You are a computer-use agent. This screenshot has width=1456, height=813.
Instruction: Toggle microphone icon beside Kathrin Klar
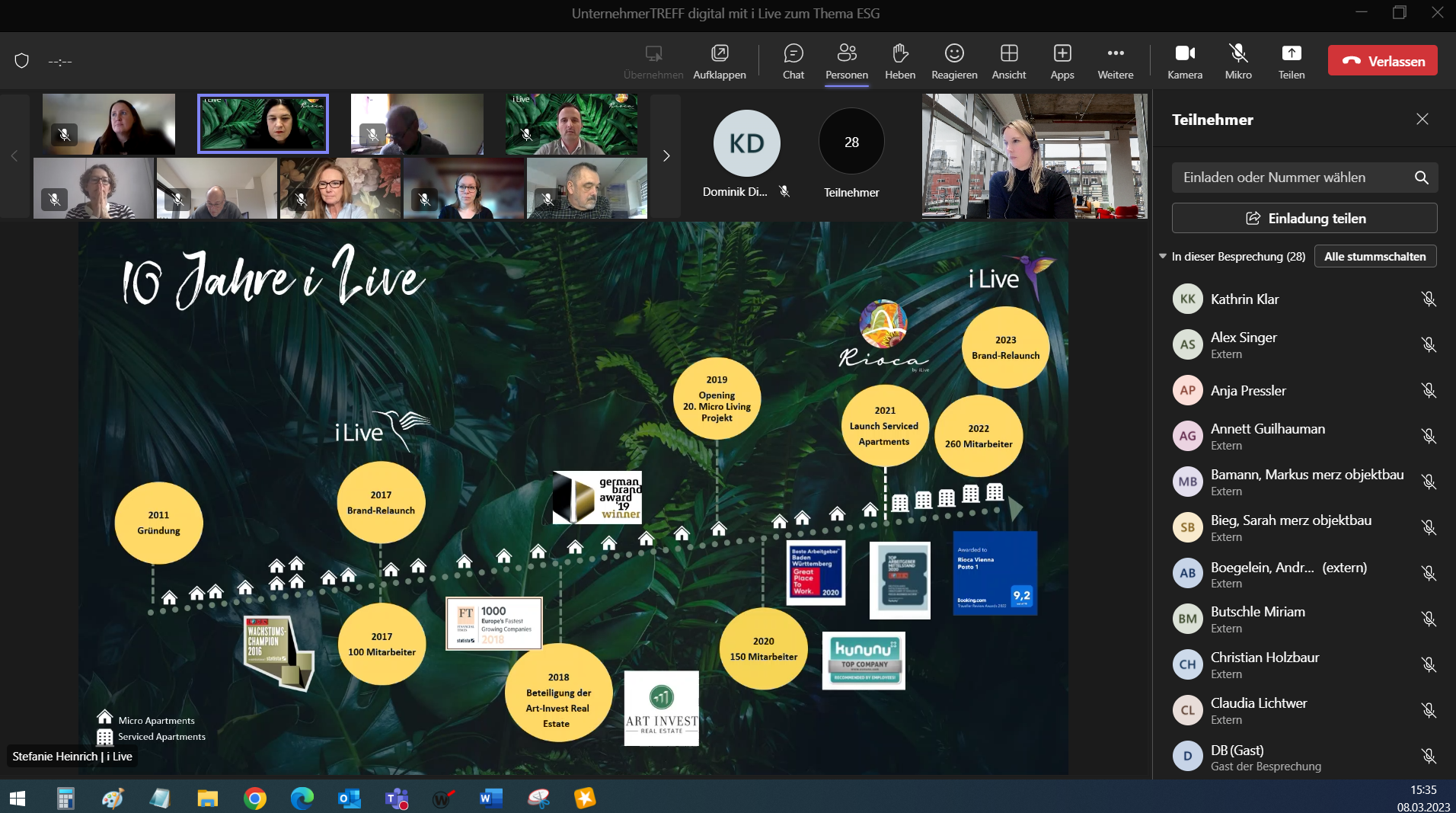pyautogui.click(x=1428, y=299)
